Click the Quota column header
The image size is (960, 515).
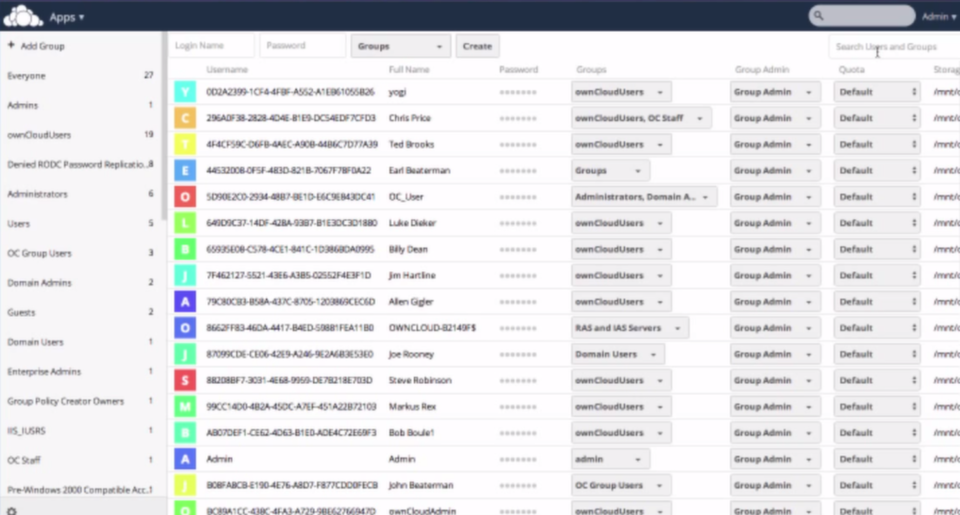[x=852, y=70]
